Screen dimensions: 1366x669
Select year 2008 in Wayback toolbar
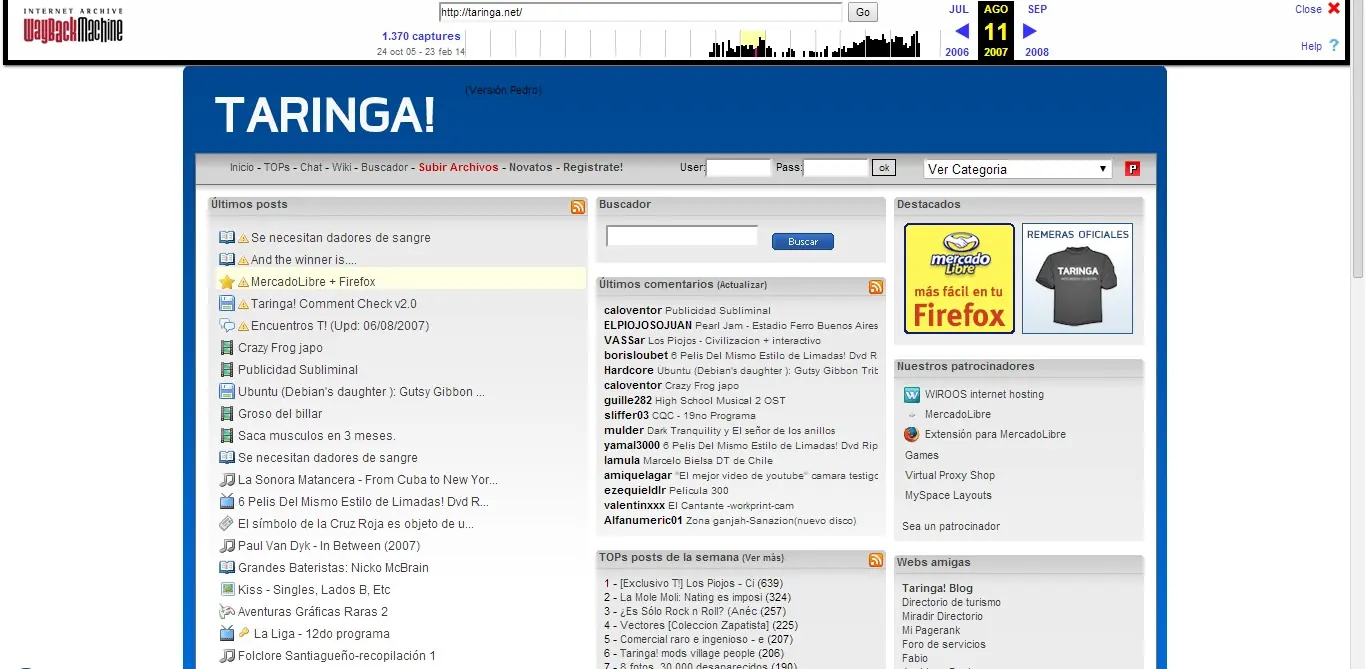tap(1037, 52)
